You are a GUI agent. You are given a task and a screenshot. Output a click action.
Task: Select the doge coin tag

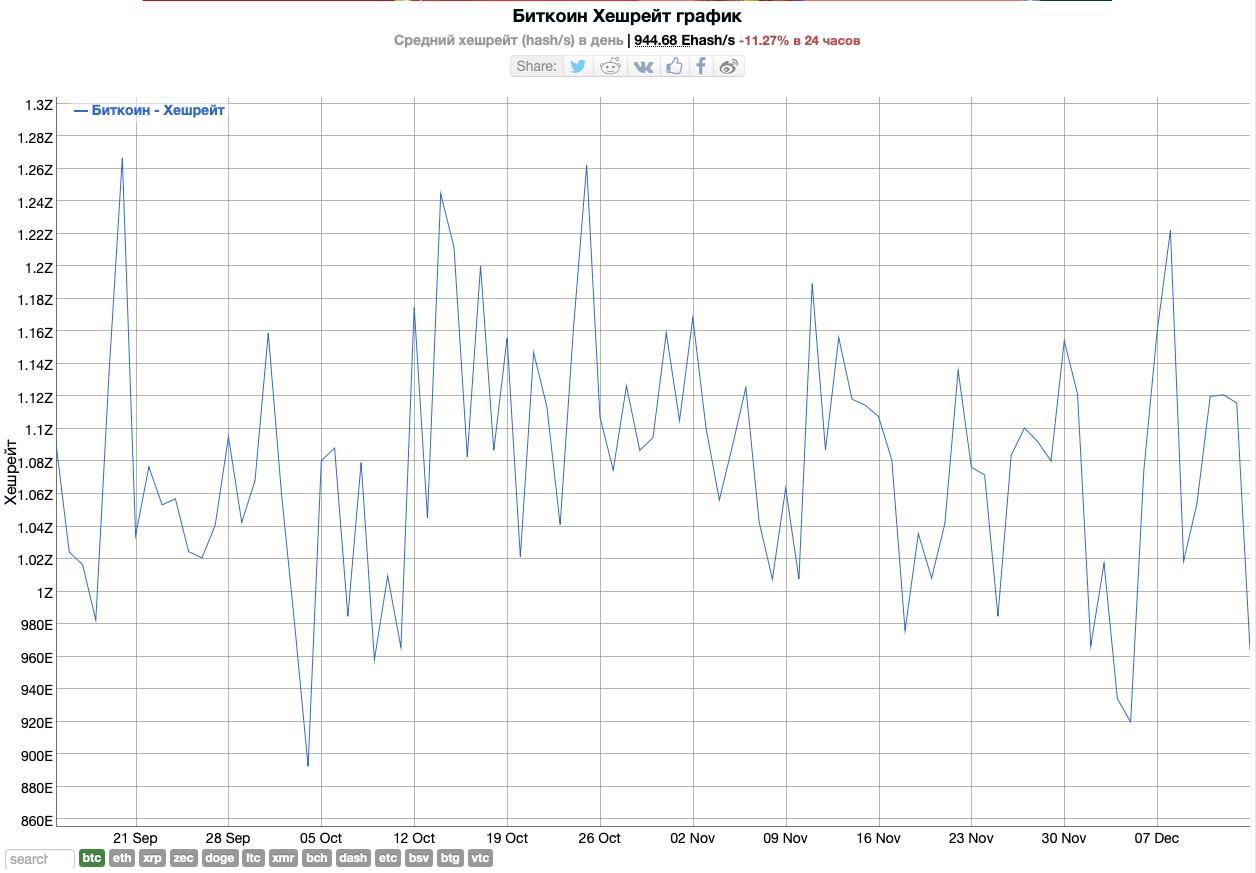click(220, 858)
